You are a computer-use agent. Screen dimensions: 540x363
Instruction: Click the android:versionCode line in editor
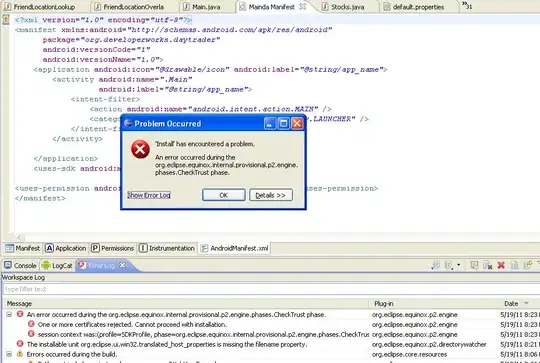[96, 50]
